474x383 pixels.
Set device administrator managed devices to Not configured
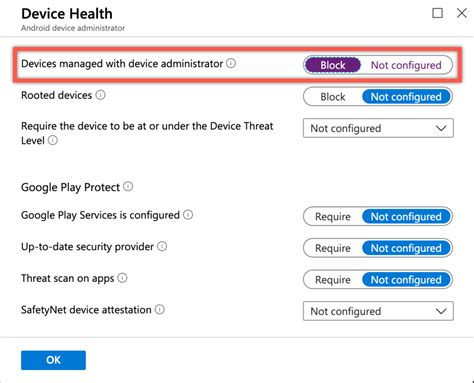[406, 65]
